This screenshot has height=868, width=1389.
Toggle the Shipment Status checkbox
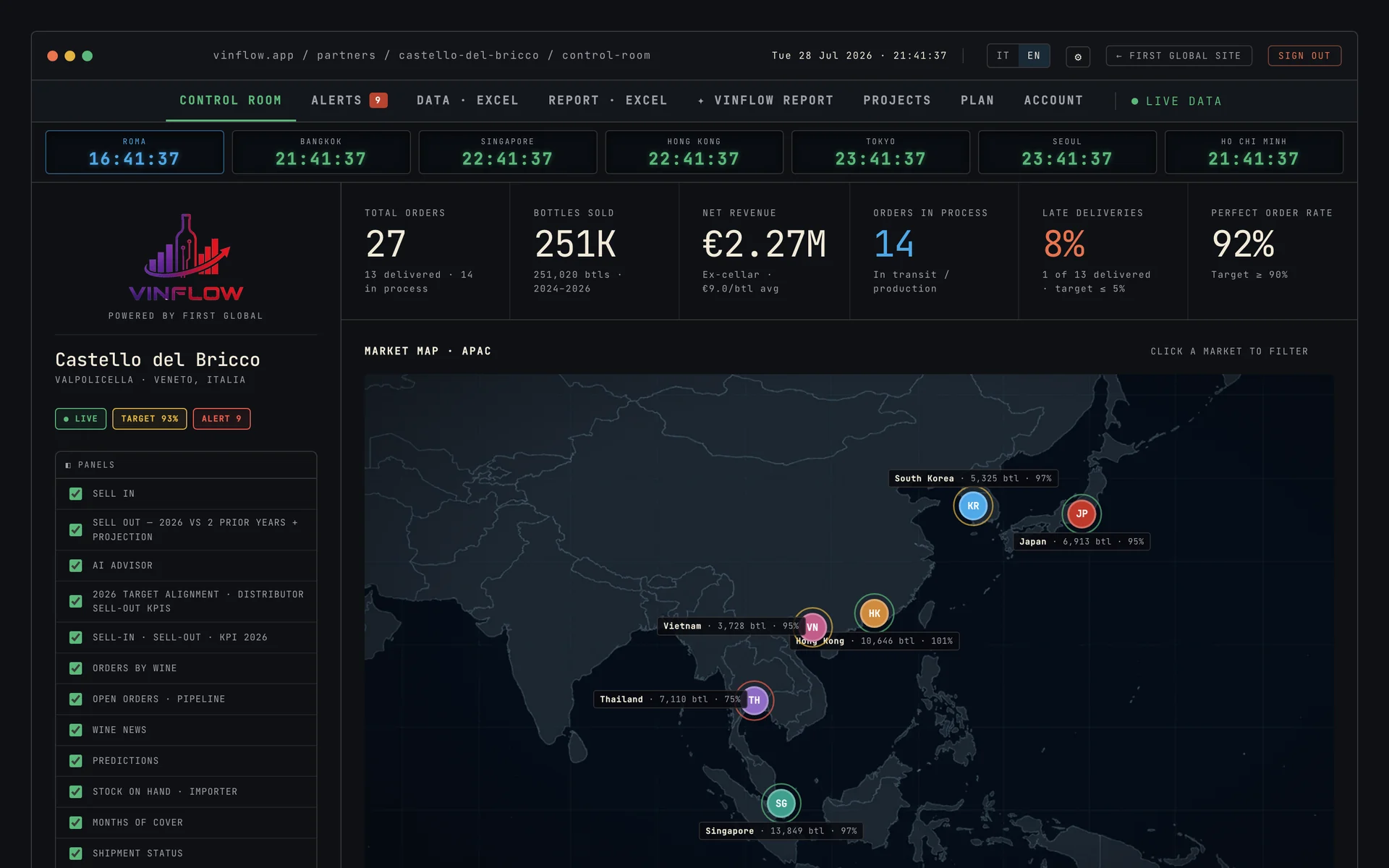[x=75, y=854]
